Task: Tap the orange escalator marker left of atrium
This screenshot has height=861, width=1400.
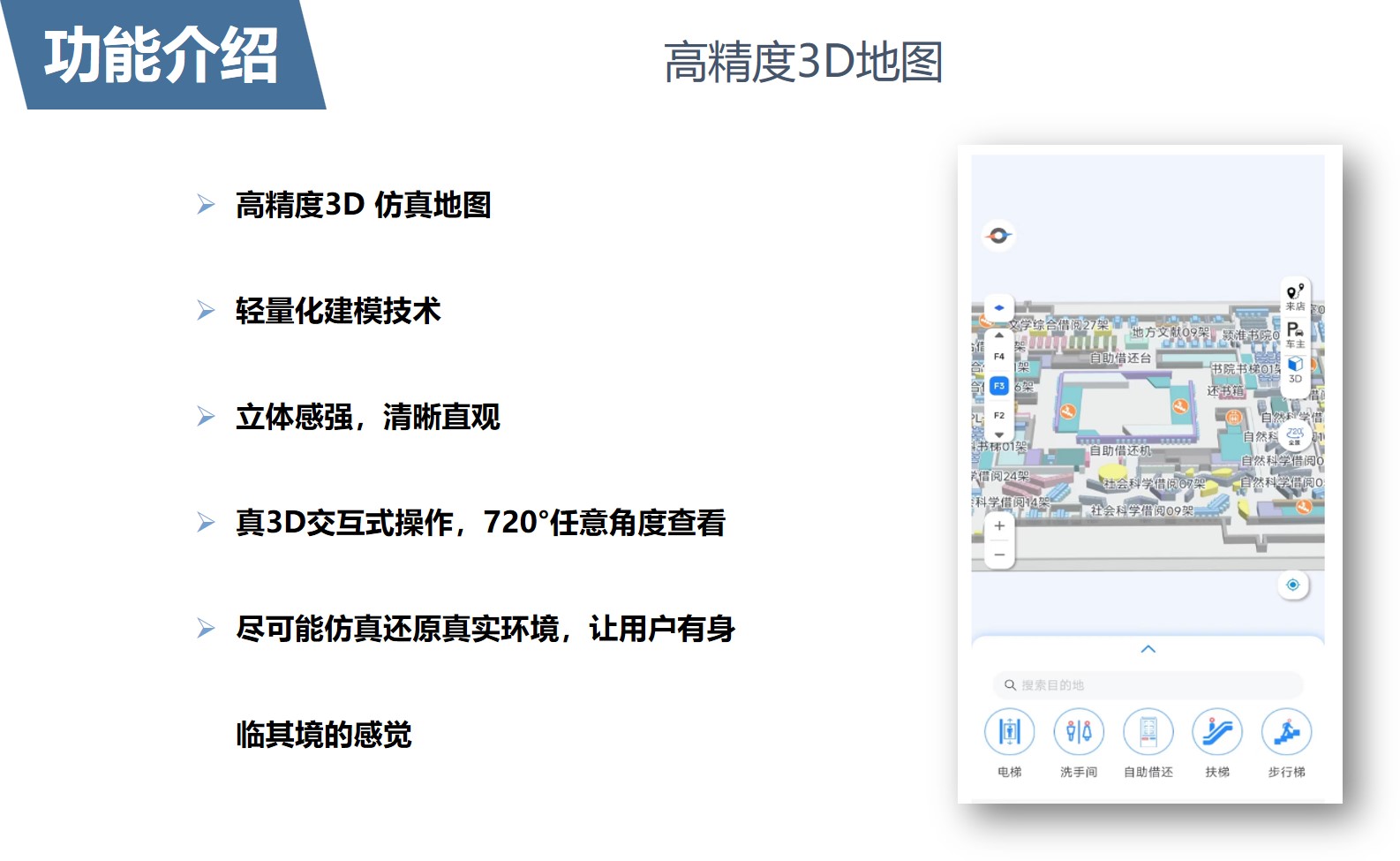Action: [1068, 412]
